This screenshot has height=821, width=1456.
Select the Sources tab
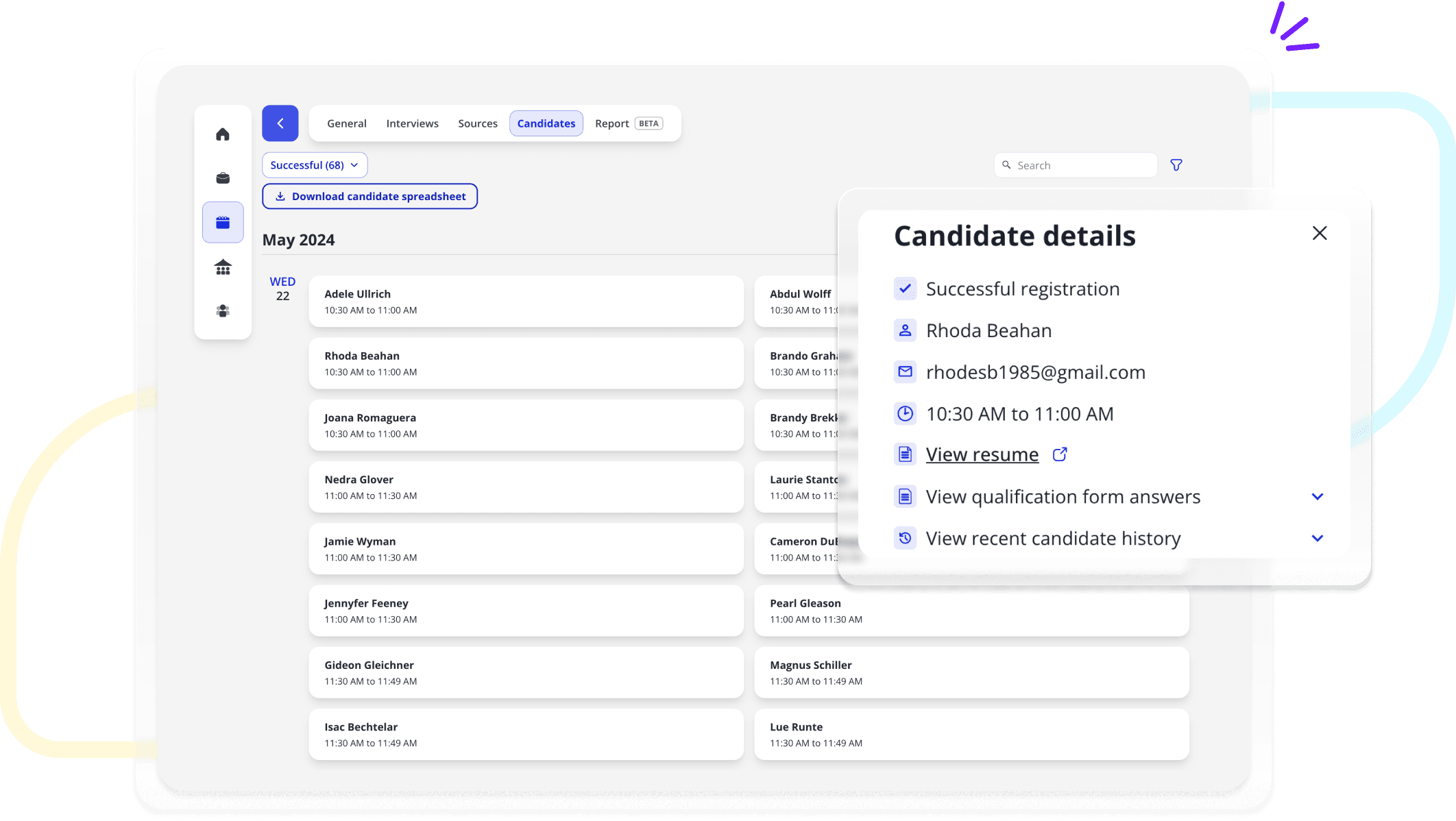point(476,122)
